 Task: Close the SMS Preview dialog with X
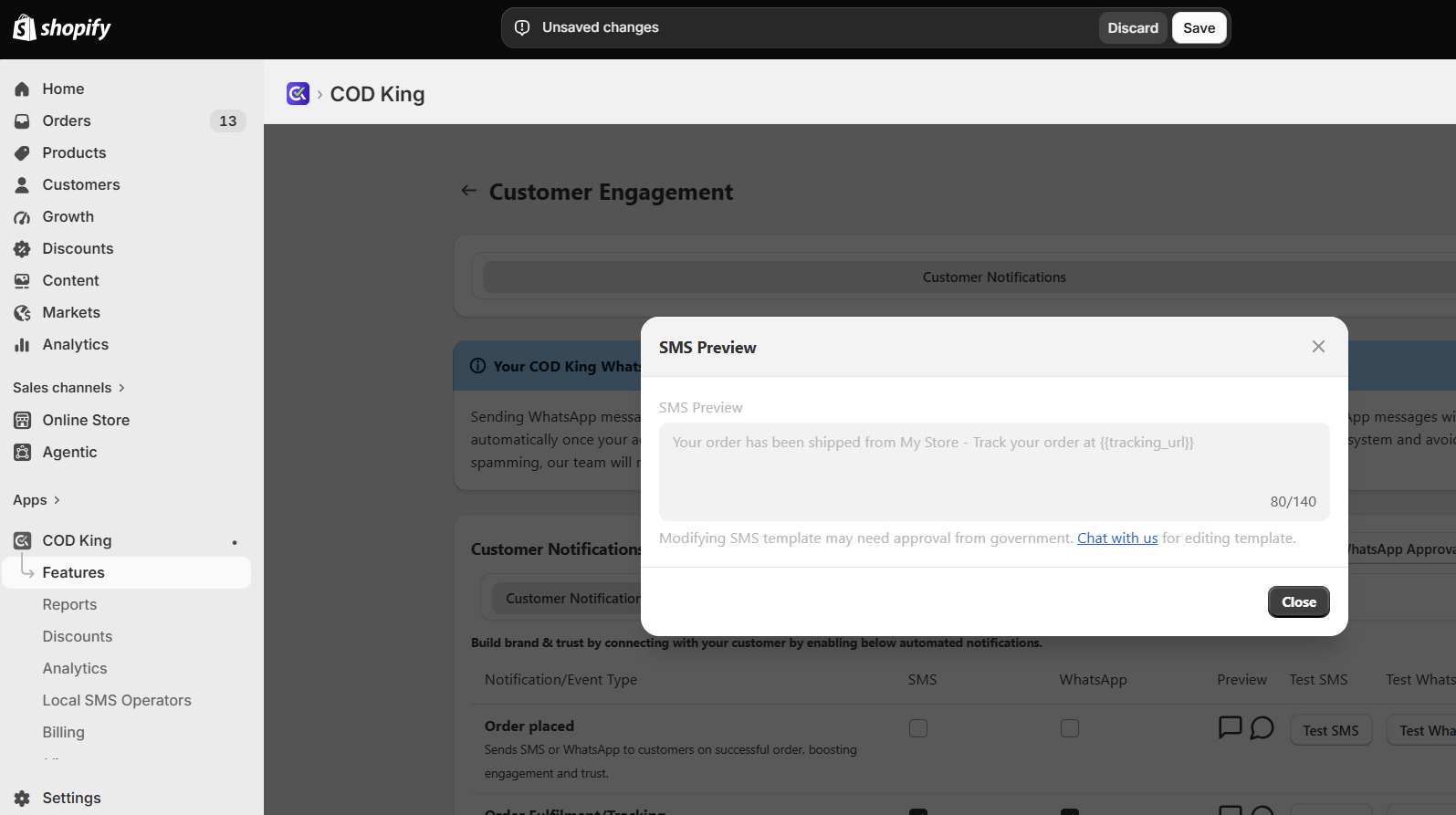click(1318, 347)
